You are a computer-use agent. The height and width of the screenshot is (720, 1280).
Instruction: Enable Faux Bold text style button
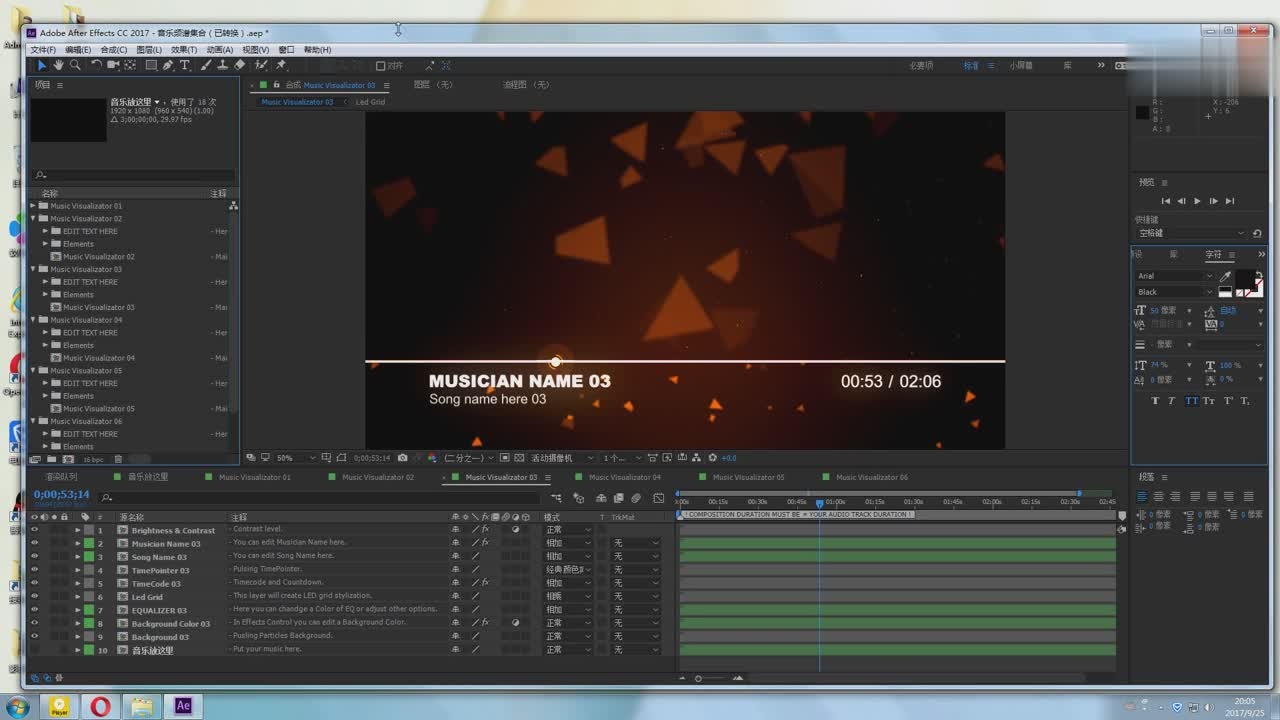1155,401
